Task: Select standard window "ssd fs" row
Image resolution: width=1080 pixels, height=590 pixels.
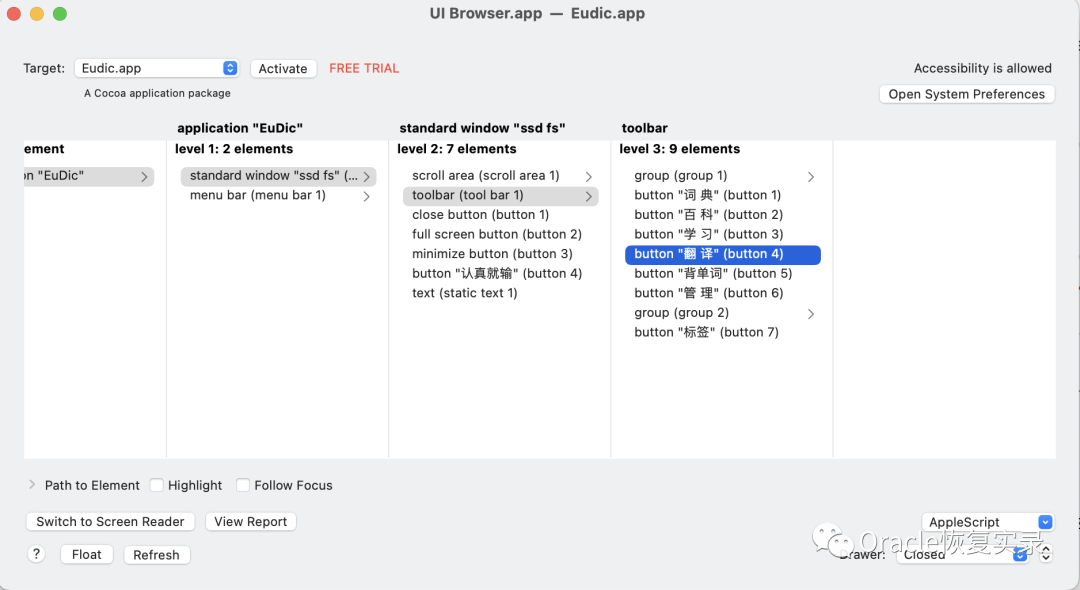Action: [278, 176]
